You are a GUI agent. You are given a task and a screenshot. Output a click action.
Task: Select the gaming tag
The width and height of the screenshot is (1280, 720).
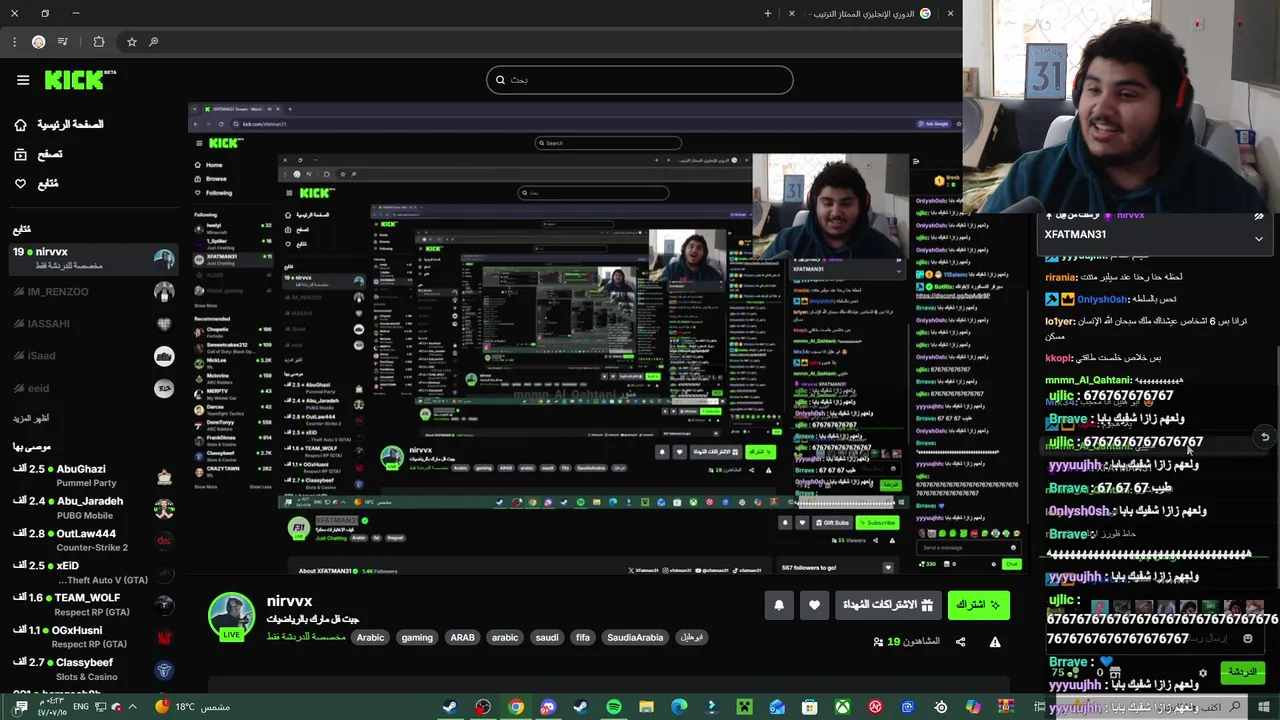point(417,637)
